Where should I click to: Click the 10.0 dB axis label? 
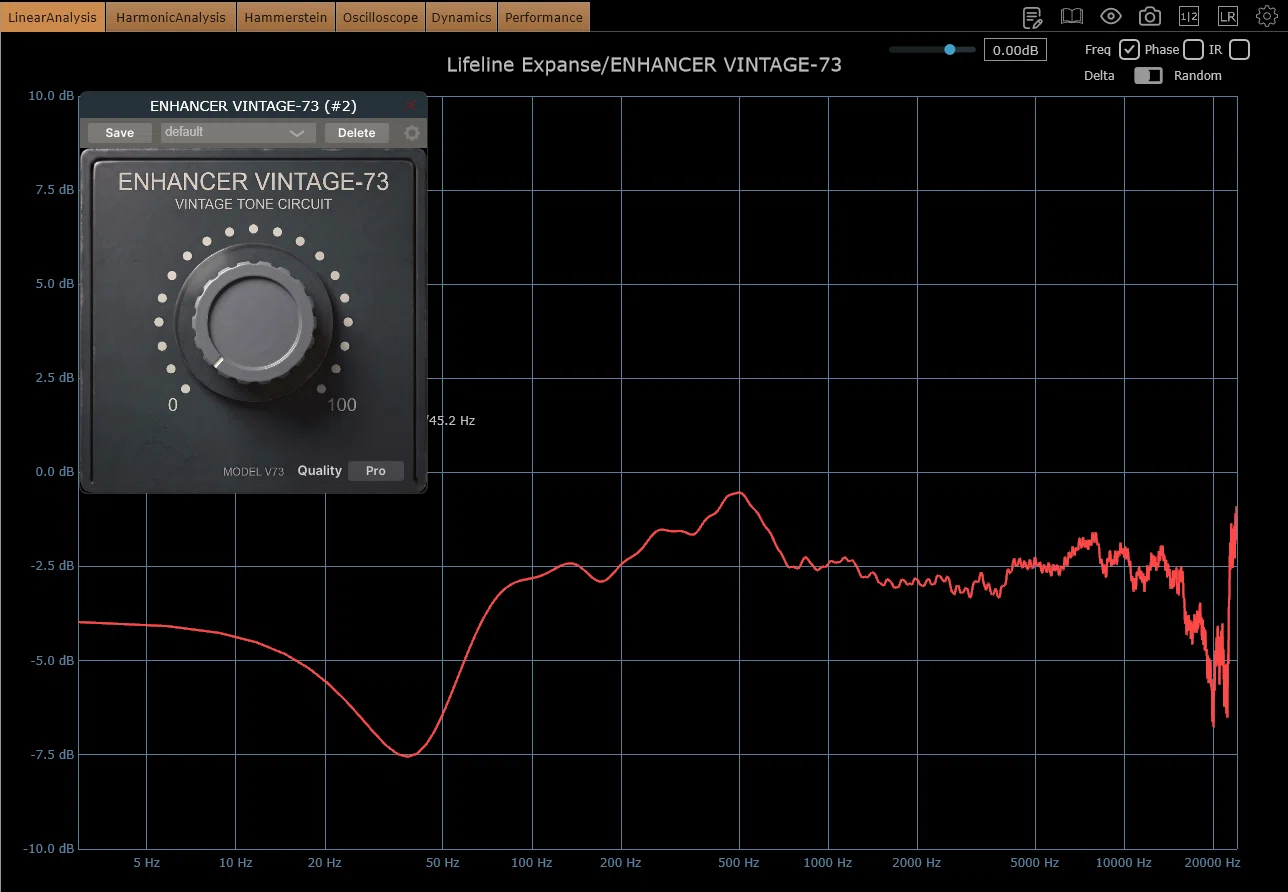(51, 96)
